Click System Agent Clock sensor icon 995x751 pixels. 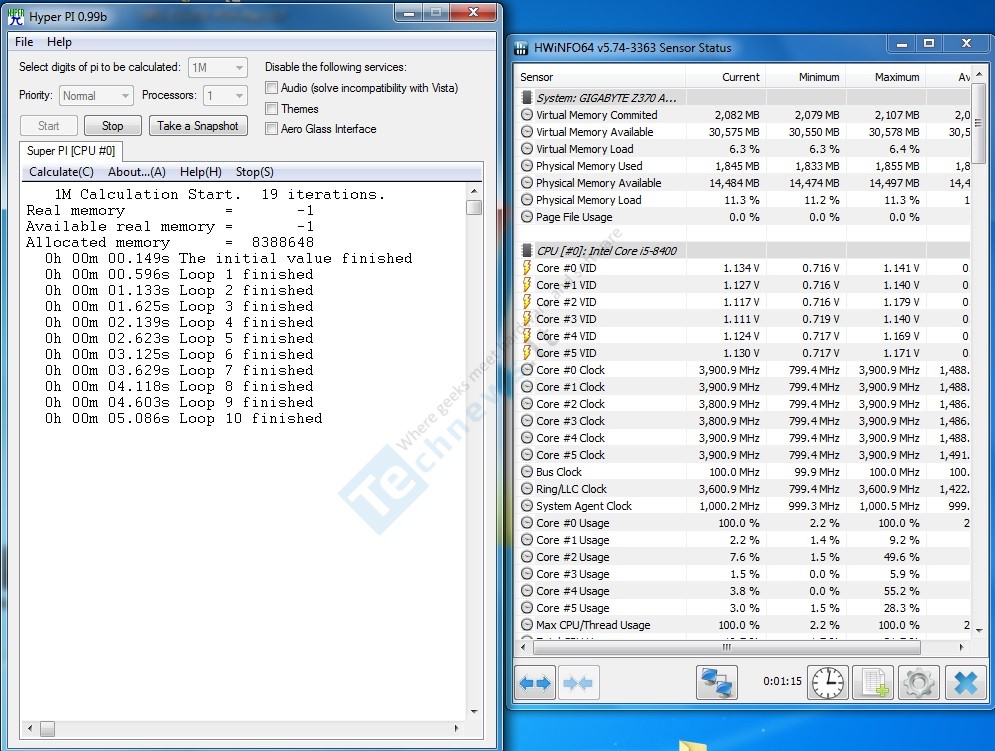pos(527,506)
